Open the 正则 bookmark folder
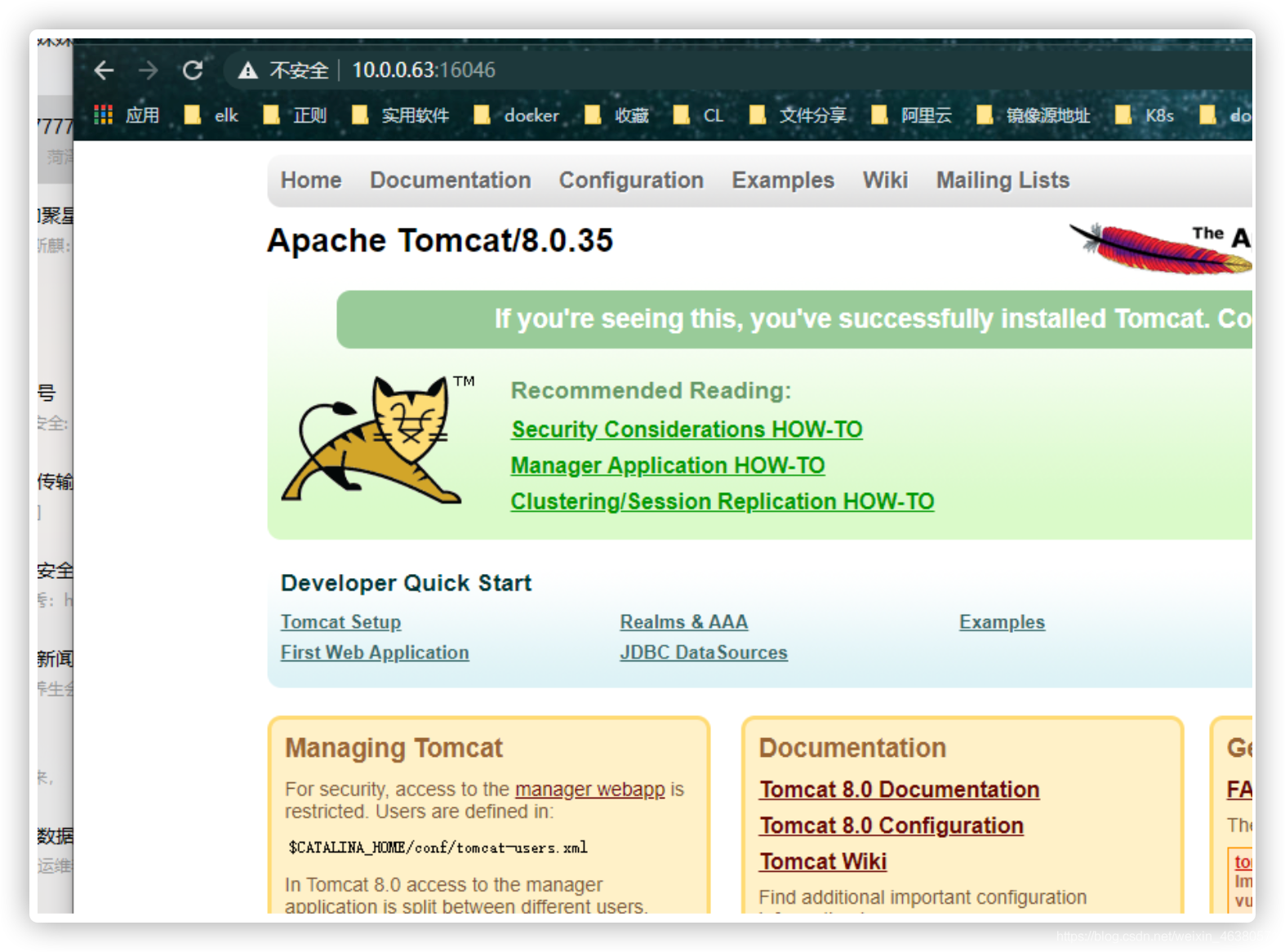The width and height of the screenshot is (1285, 952). [x=295, y=115]
